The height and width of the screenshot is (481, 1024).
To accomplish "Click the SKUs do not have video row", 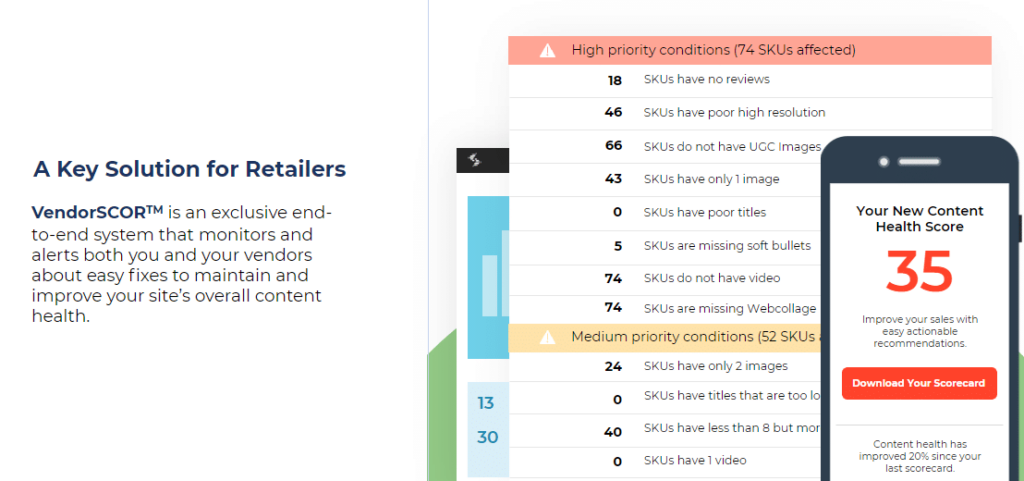I will [665, 279].
